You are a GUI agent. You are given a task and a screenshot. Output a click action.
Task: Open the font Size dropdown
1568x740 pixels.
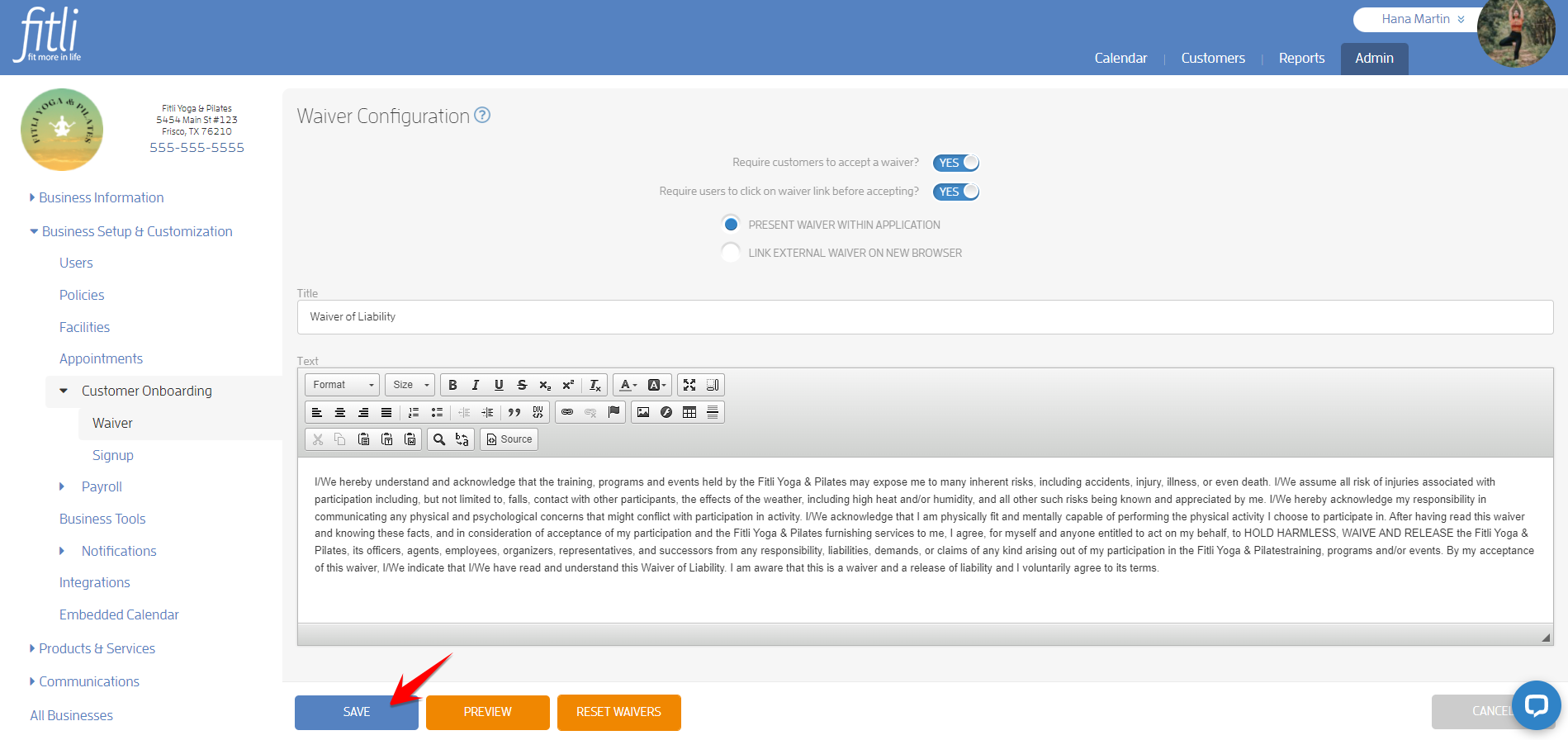coord(410,385)
